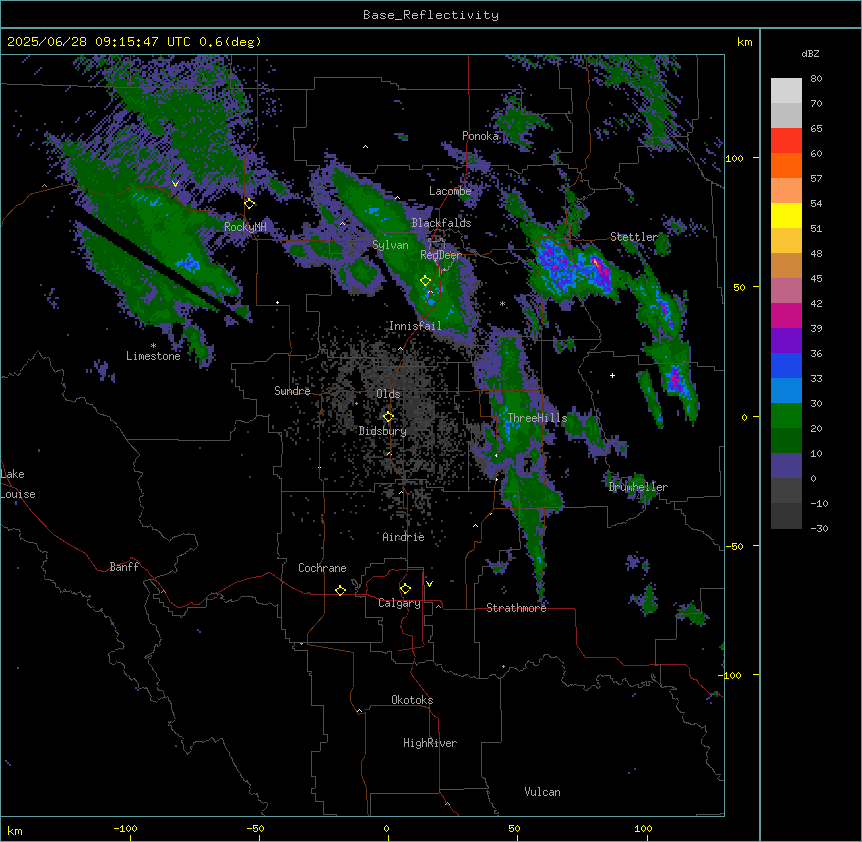This screenshot has height=842, width=862.
Task: Click the Ponoka city label
Action: coord(480,136)
